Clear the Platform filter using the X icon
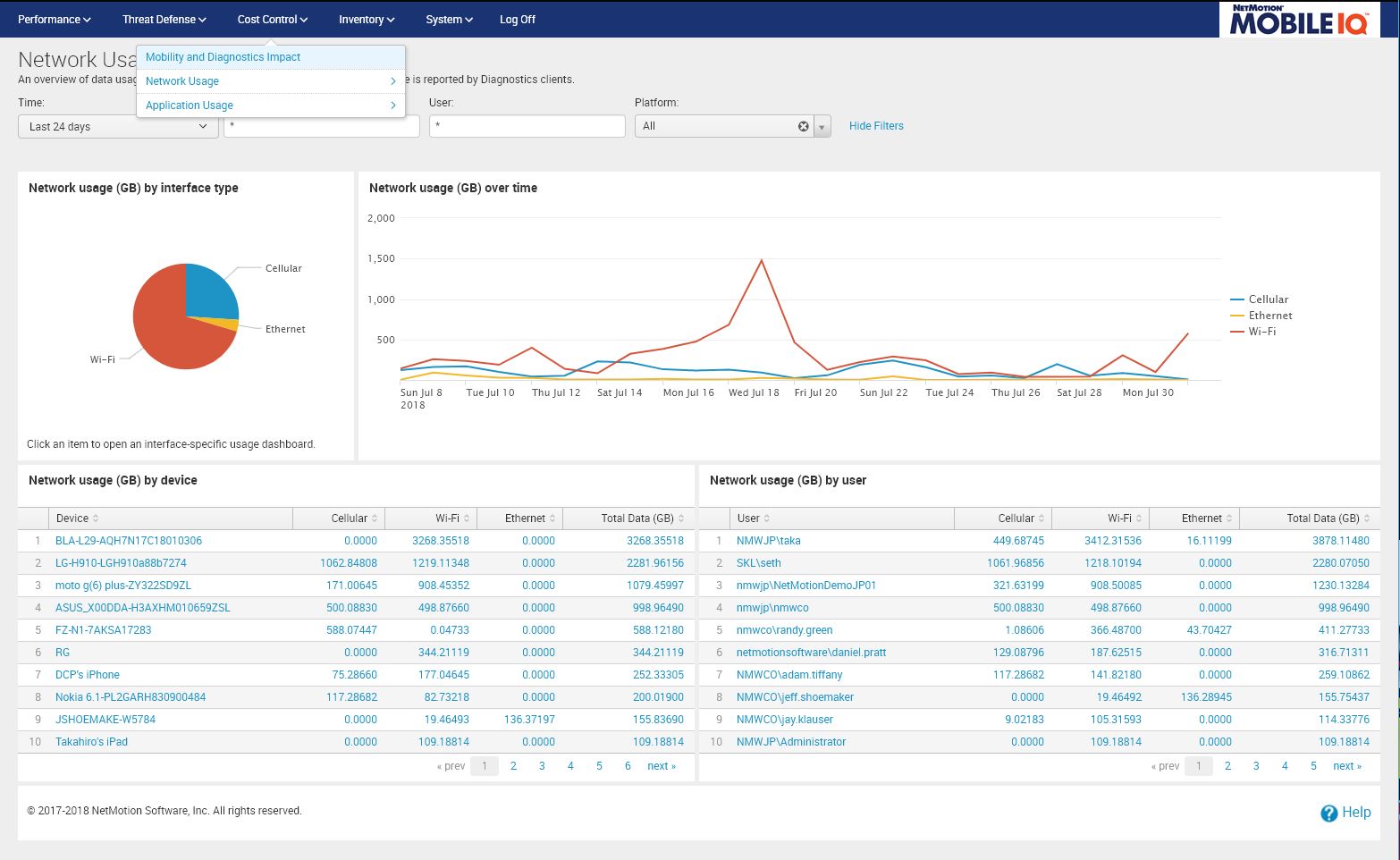1400x860 pixels. [803, 126]
